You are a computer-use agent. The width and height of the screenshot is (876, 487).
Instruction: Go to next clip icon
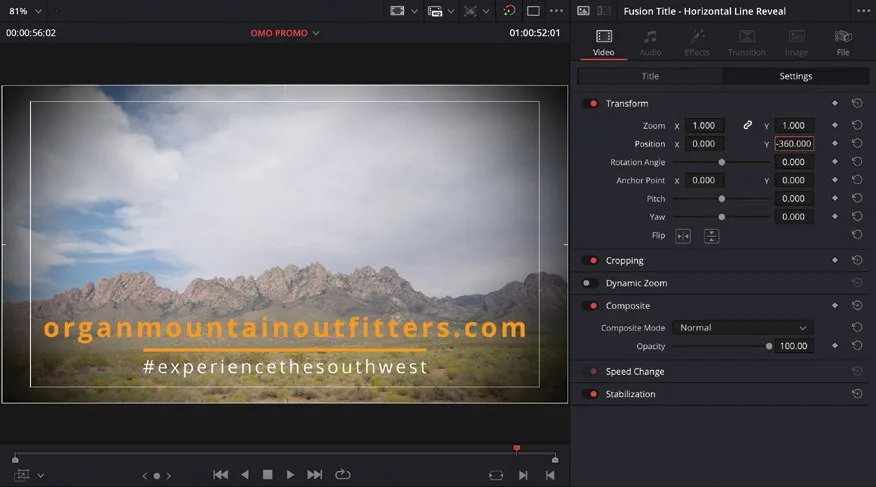(x=523, y=475)
